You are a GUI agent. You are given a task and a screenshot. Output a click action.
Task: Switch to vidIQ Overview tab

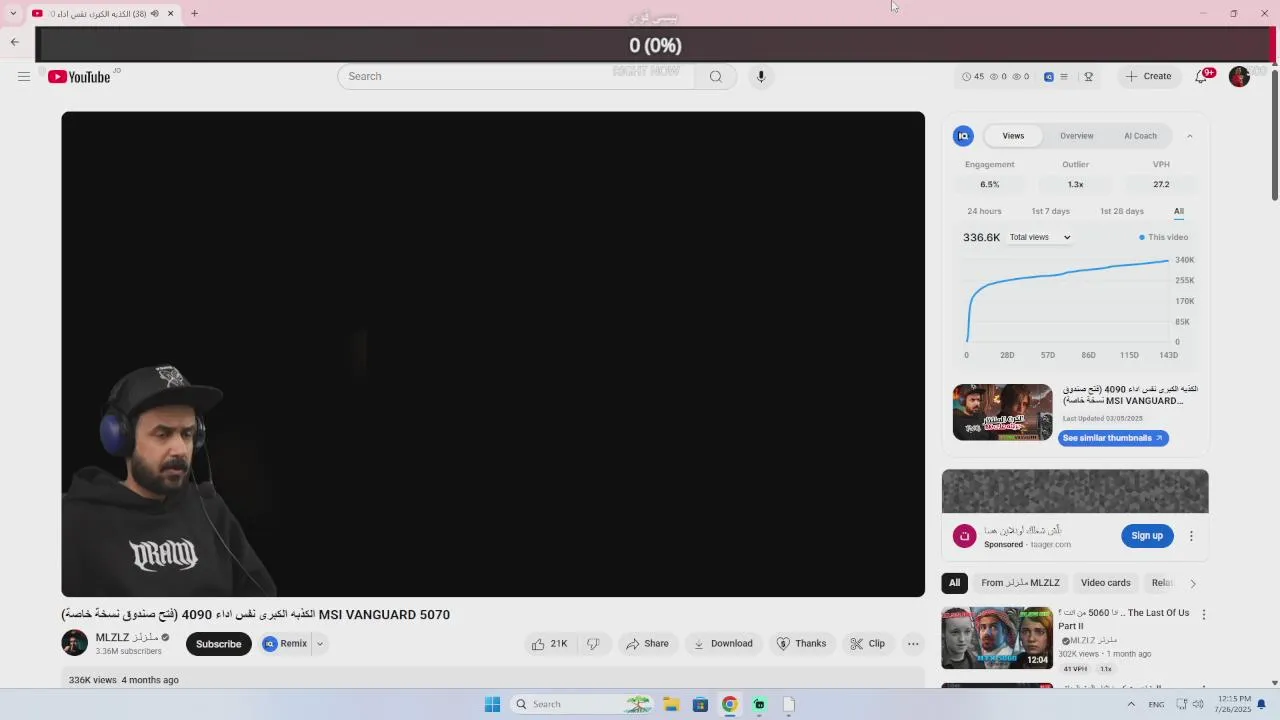[x=1077, y=136]
